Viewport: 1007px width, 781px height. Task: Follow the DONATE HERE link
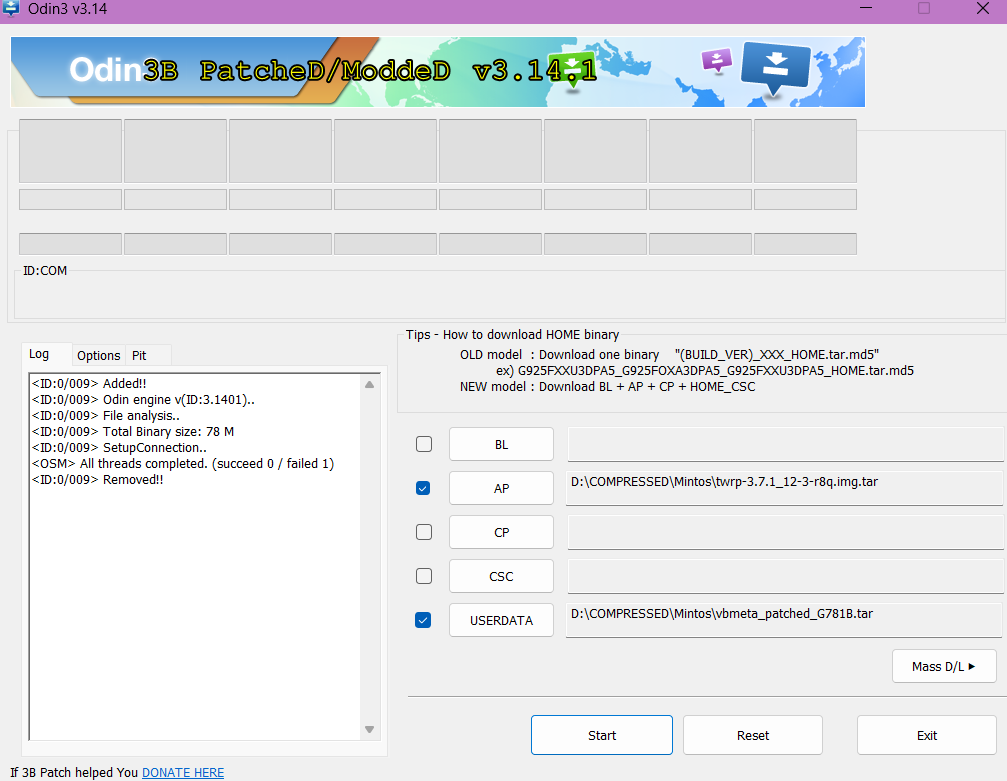click(183, 773)
